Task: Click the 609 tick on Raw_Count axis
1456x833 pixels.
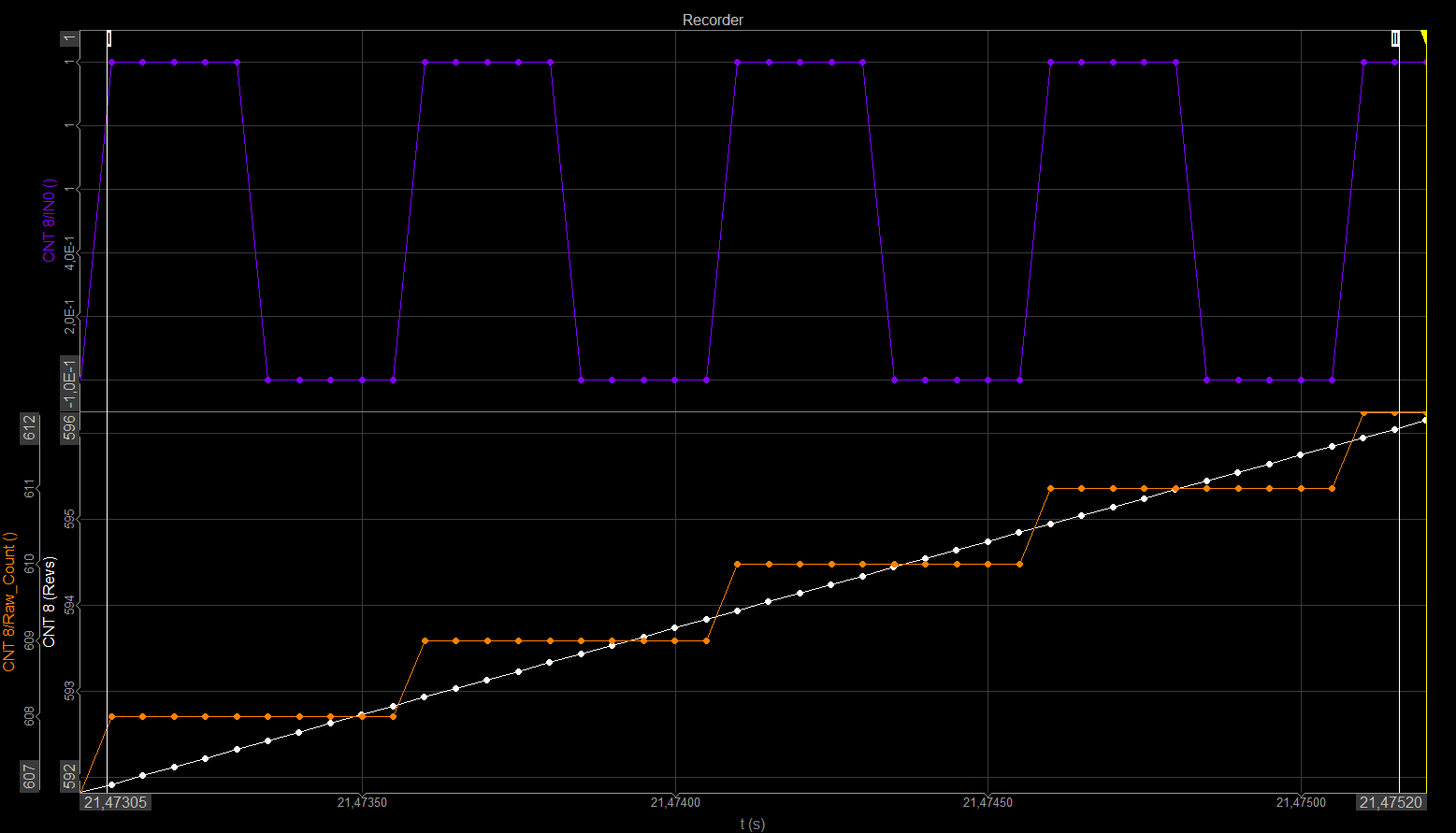Action: click(x=31, y=640)
